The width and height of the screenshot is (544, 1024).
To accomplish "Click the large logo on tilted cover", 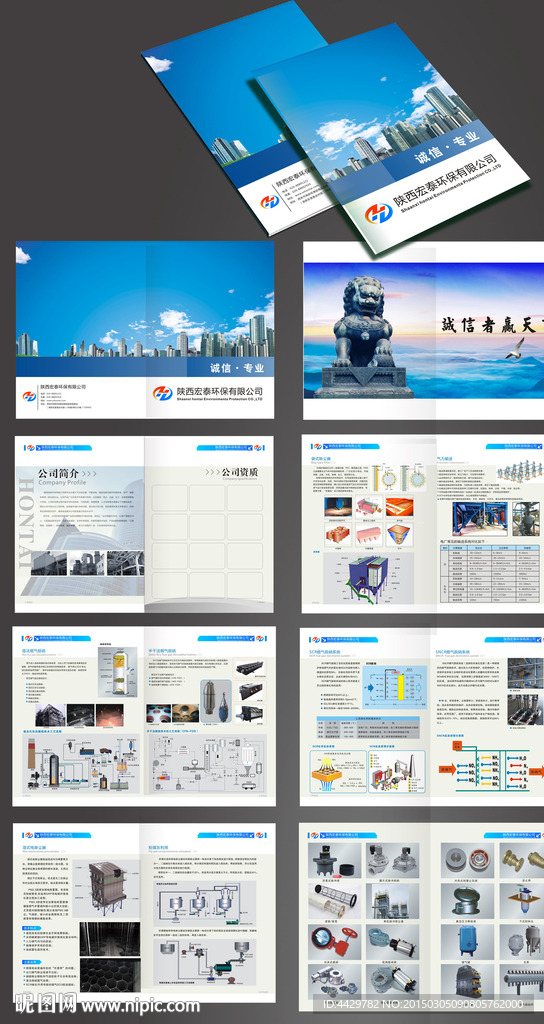I will [x=378, y=213].
